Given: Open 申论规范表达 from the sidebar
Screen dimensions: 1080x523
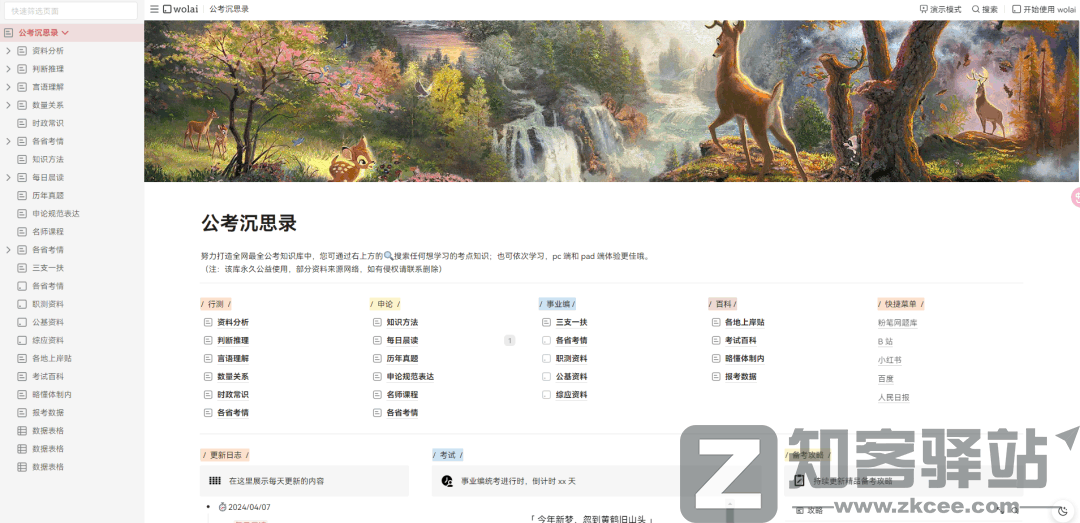Looking at the screenshot, I should 55,213.
